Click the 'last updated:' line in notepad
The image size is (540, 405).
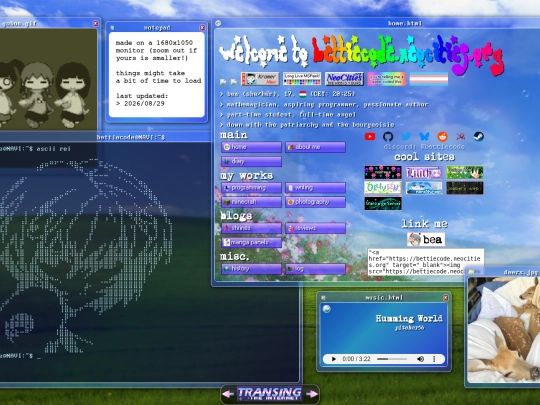[x=142, y=96]
